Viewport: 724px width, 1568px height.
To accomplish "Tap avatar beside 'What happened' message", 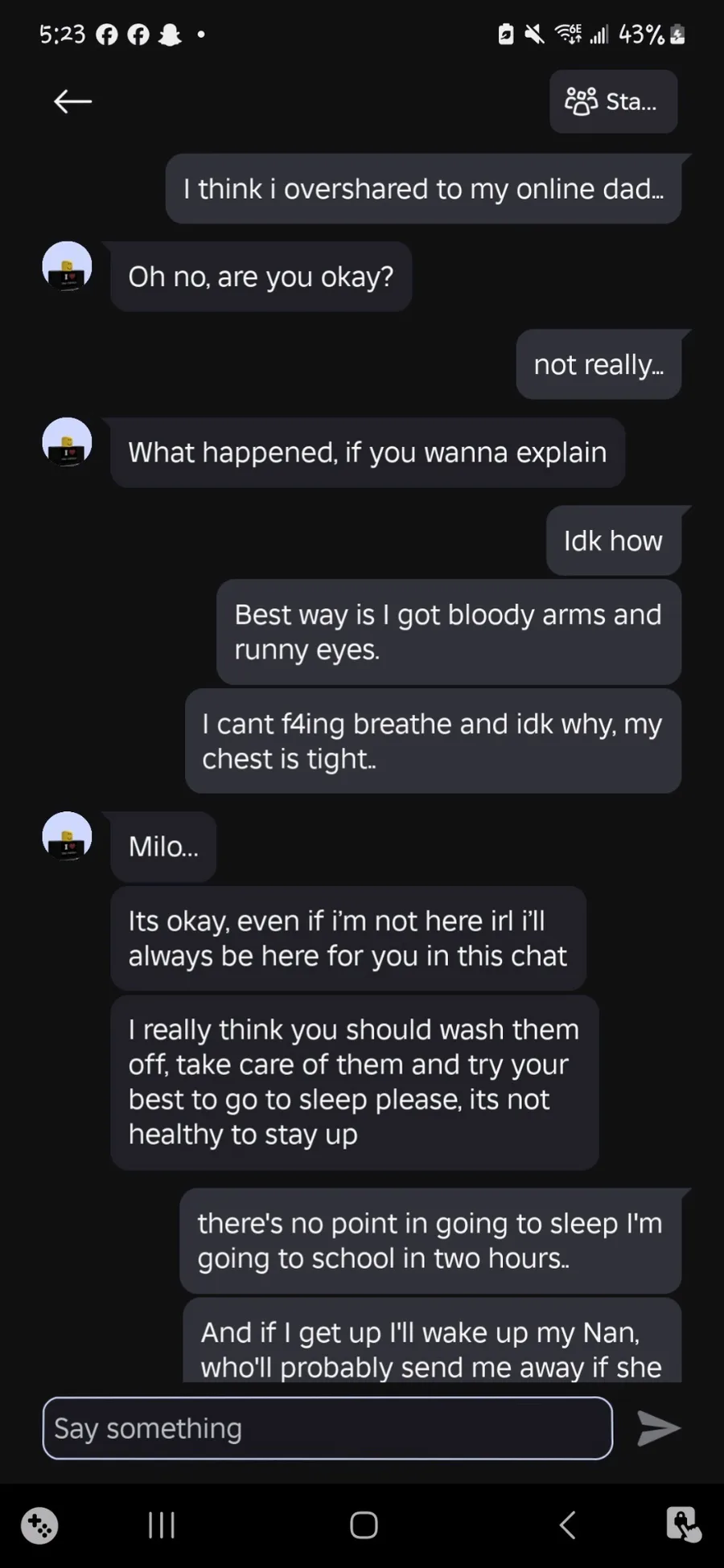I will pos(67,442).
